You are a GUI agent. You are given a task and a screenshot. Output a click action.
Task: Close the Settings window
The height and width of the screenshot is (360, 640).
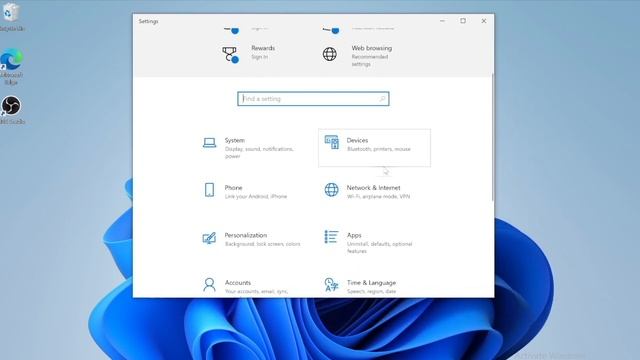484,21
